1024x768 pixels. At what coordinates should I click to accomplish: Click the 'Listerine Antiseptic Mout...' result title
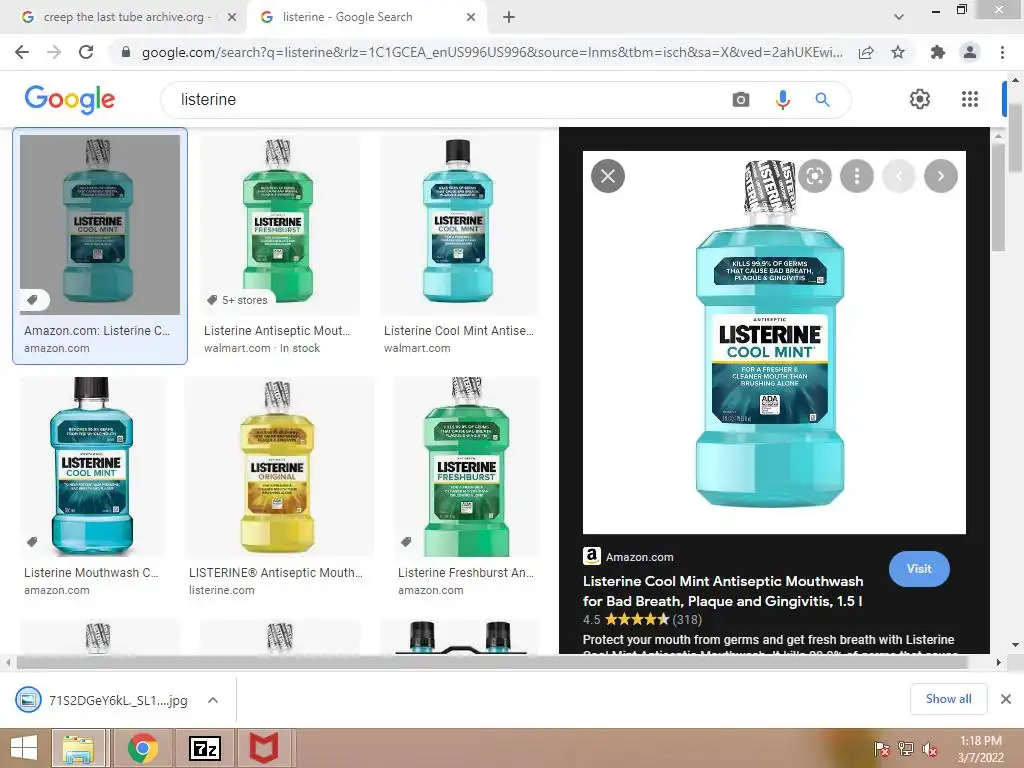[x=277, y=330]
